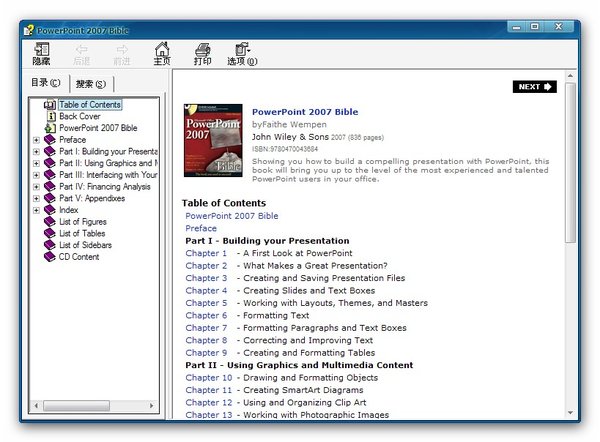Click the book icon beside List of Tables

50,233
